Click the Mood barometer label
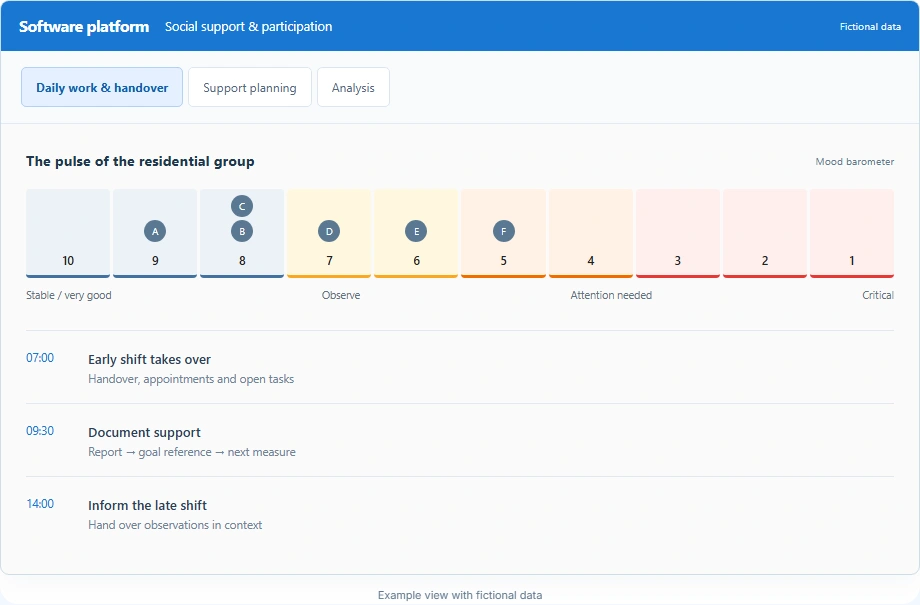Screen dimensions: 920x605 click(854, 161)
